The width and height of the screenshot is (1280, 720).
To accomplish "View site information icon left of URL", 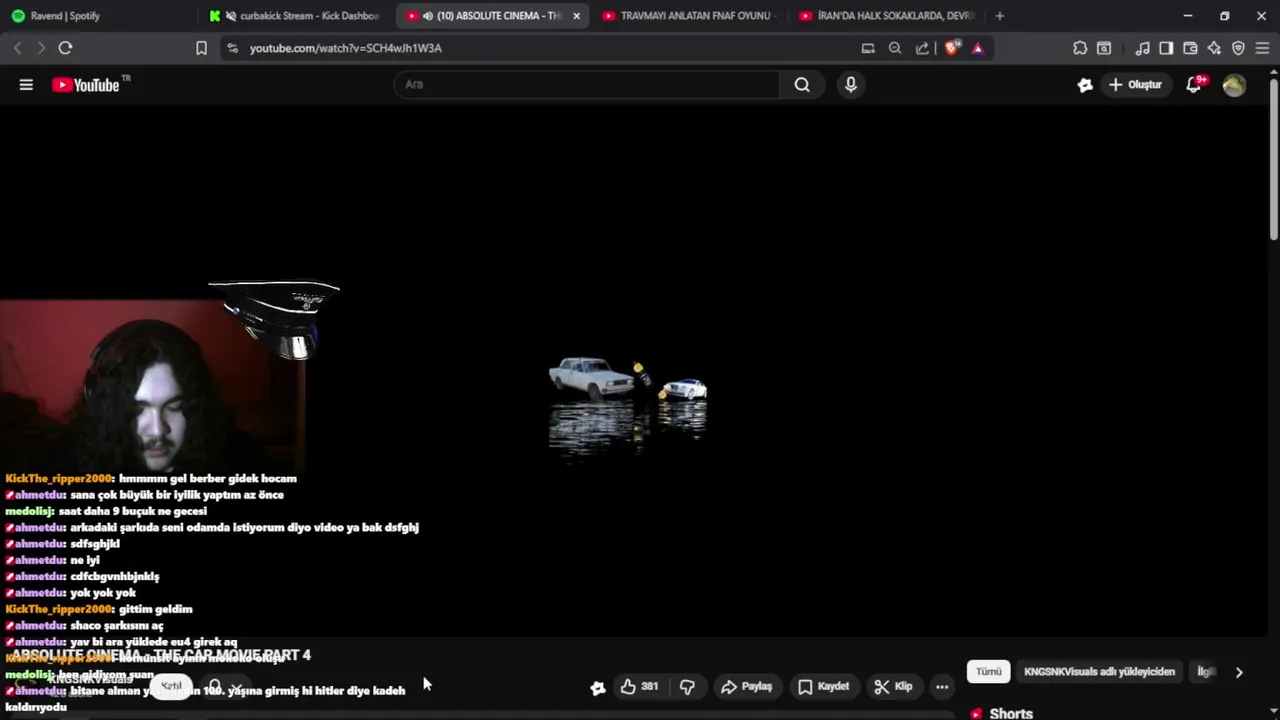I will click(232, 48).
